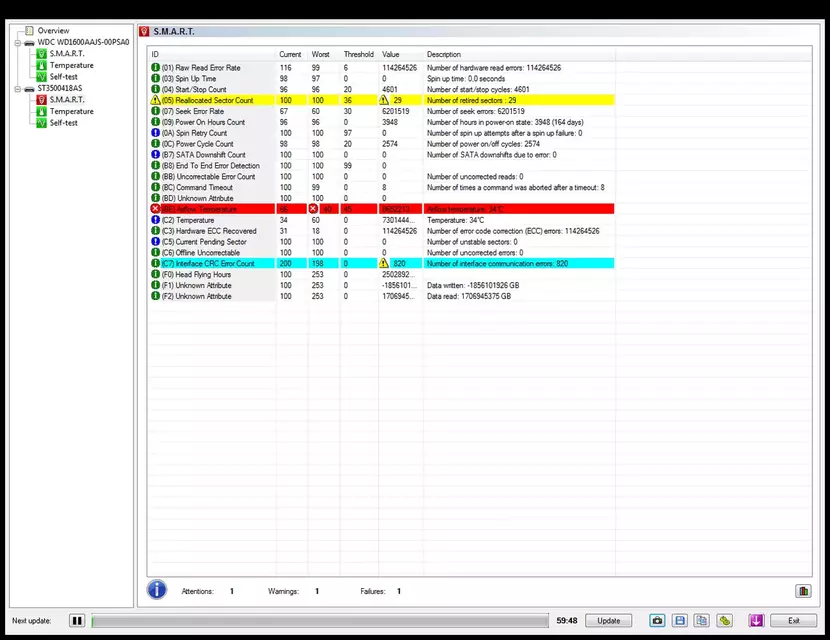
Task: Click the camera screenshot icon
Action: (x=657, y=620)
